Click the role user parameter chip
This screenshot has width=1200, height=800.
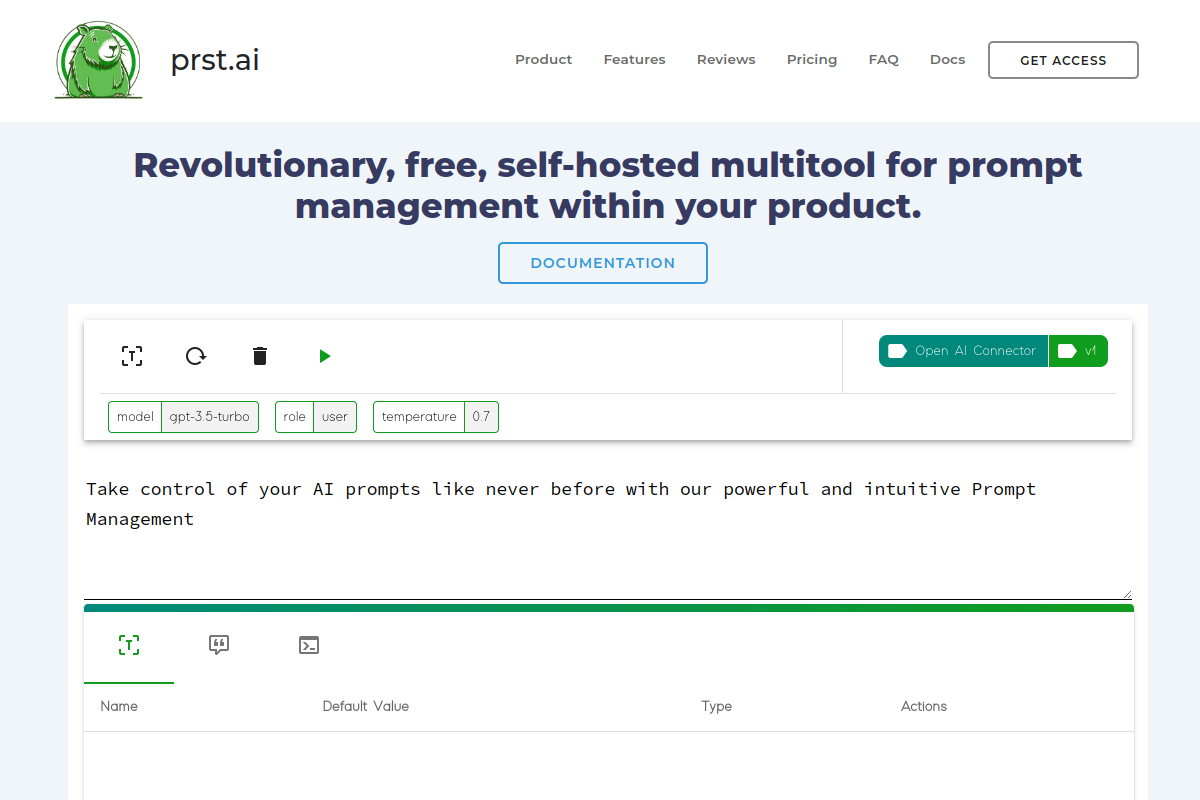(x=316, y=417)
